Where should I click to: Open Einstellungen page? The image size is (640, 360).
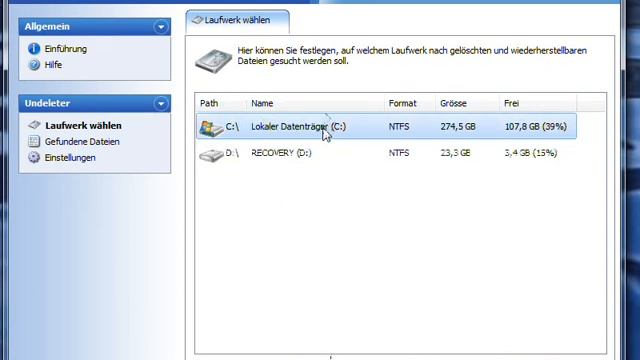tap(70, 158)
